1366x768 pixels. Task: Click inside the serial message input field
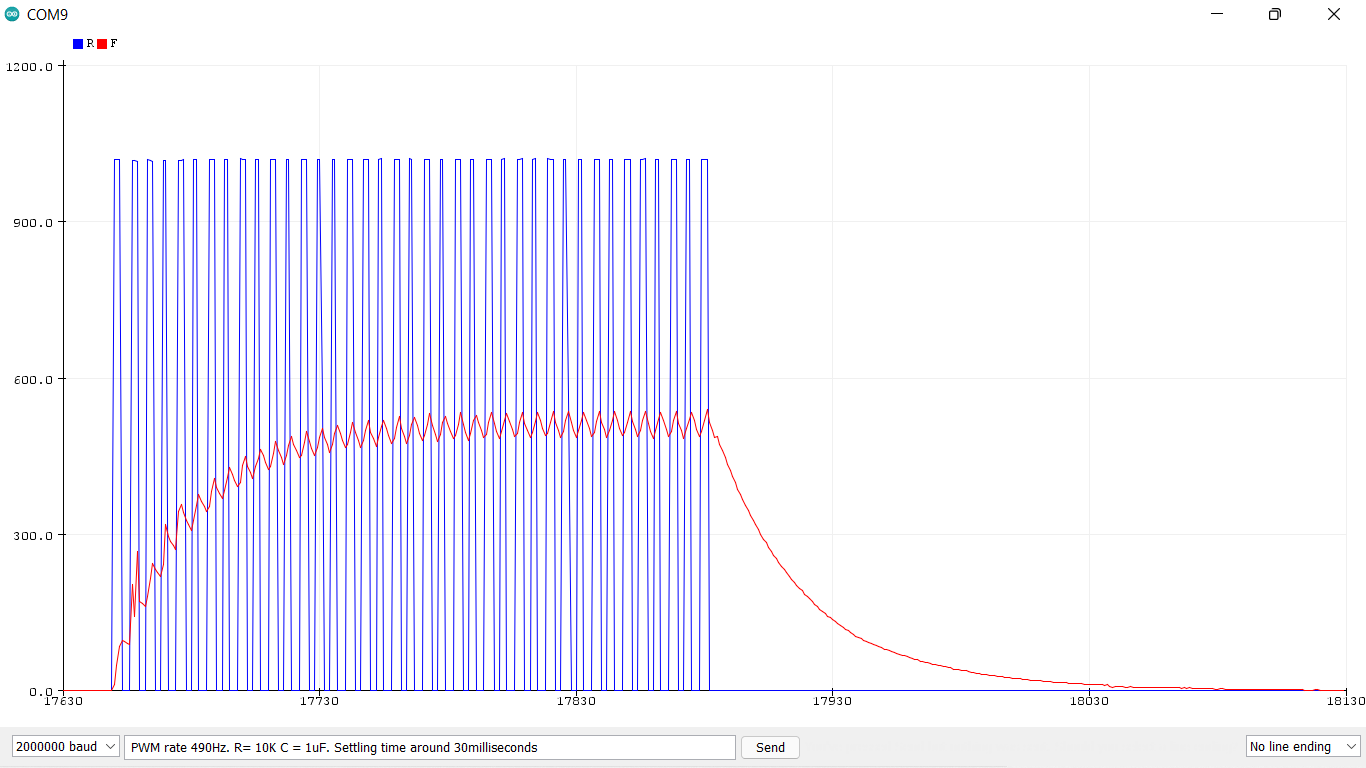(x=430, y=747)
